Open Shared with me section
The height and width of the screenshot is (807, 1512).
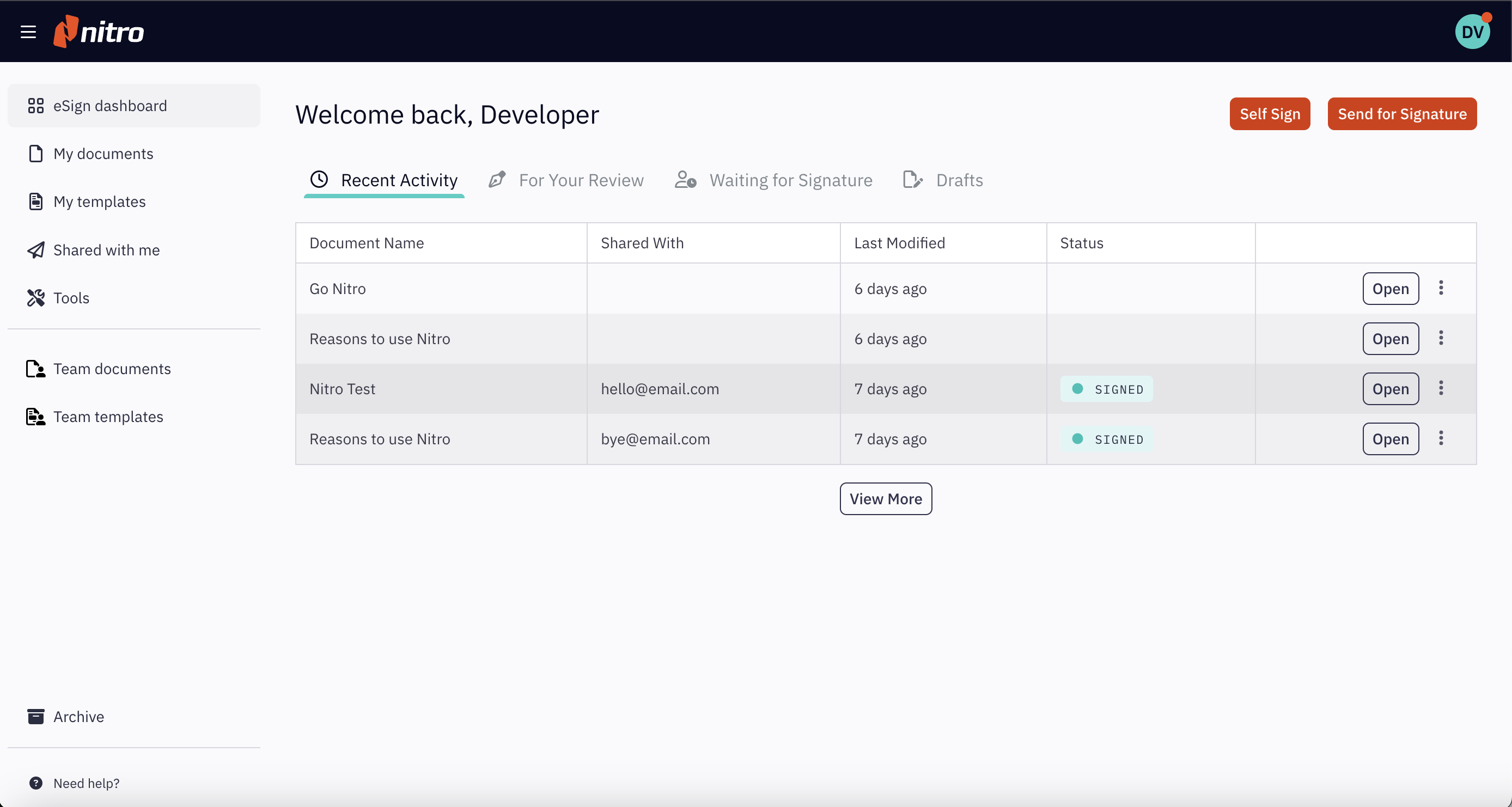pos(106,250)
